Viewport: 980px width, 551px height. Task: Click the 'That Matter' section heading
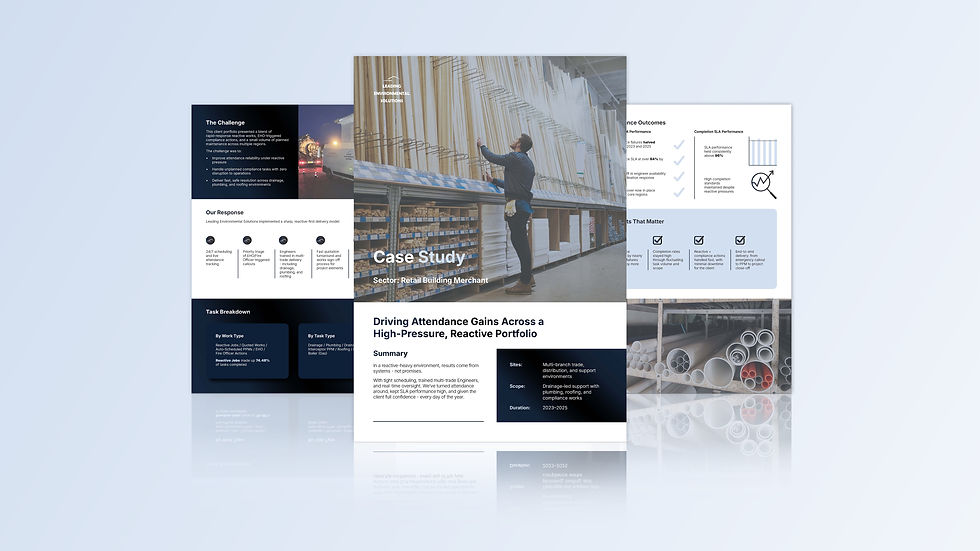[645, 221]
